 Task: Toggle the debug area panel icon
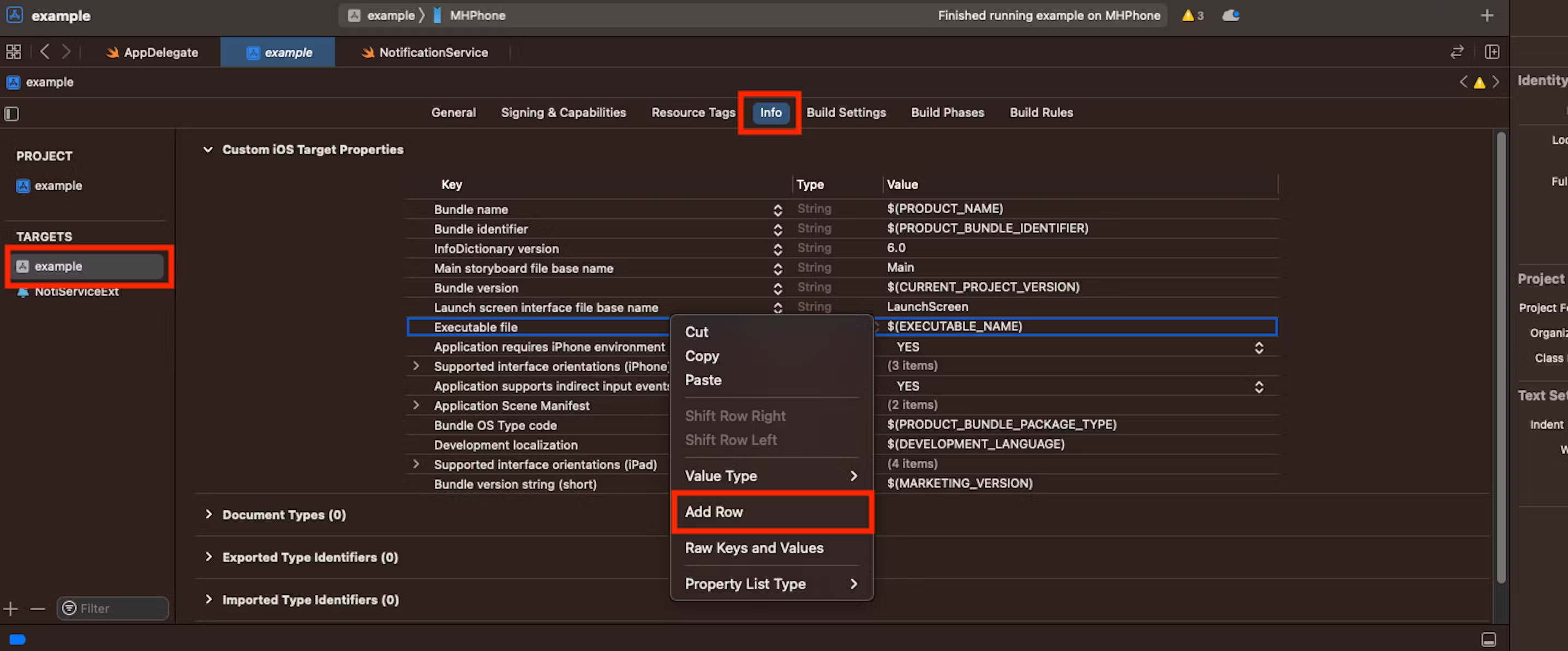[1488, 640]
